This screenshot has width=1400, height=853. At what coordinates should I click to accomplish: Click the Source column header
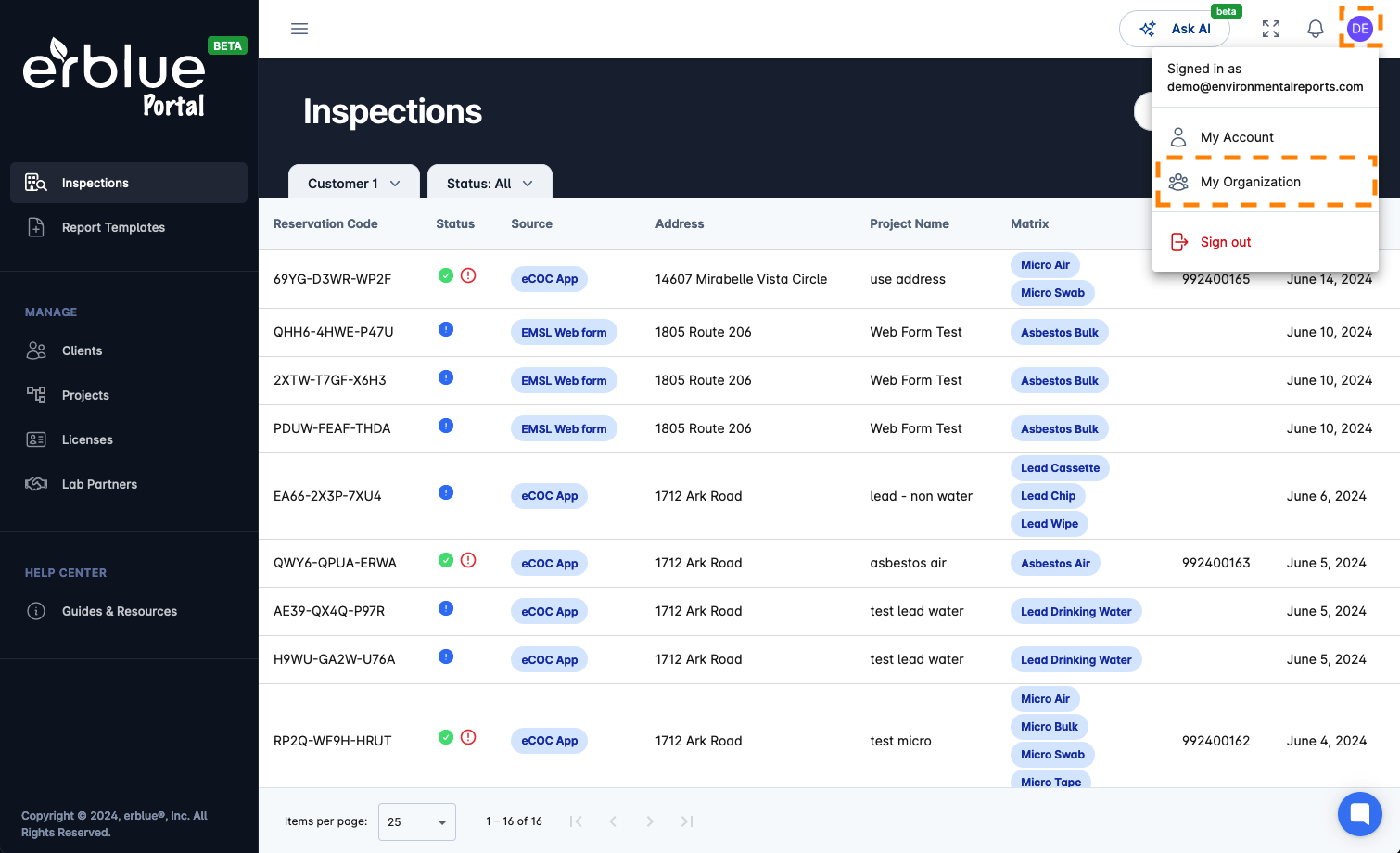click(x=531, y=223)
